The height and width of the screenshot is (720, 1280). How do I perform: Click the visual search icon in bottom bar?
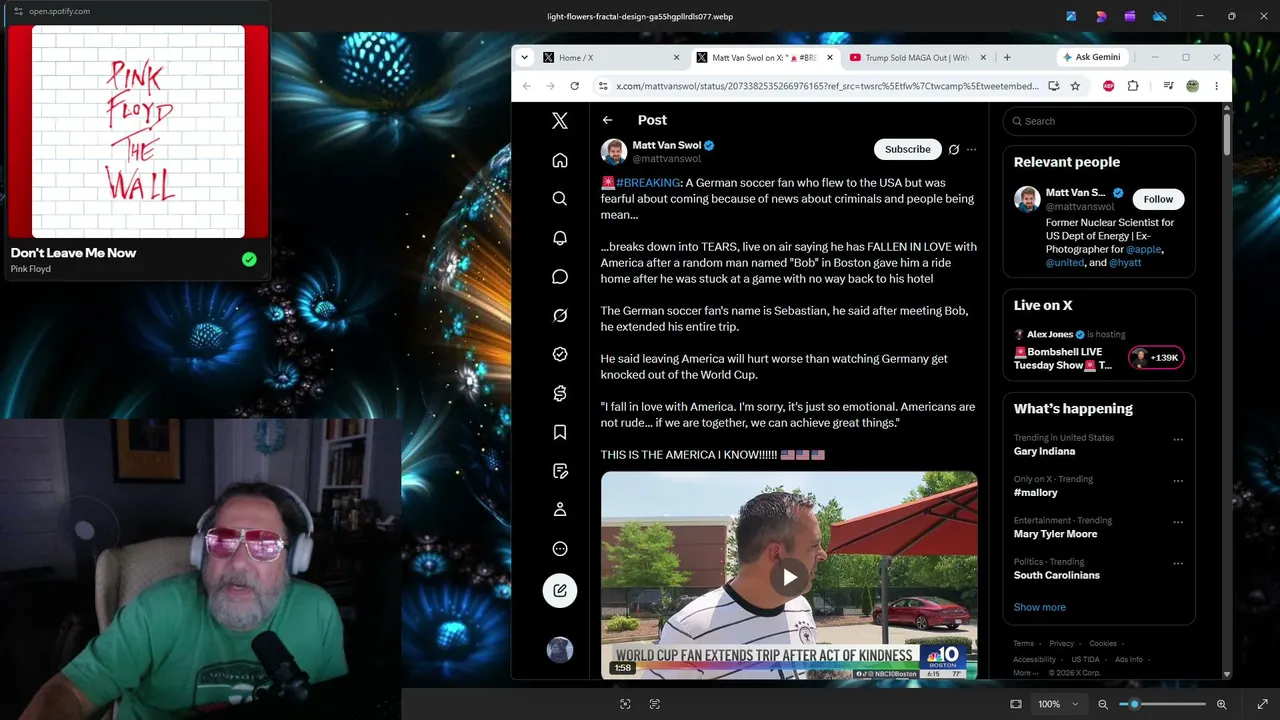[x=625, y=704]
